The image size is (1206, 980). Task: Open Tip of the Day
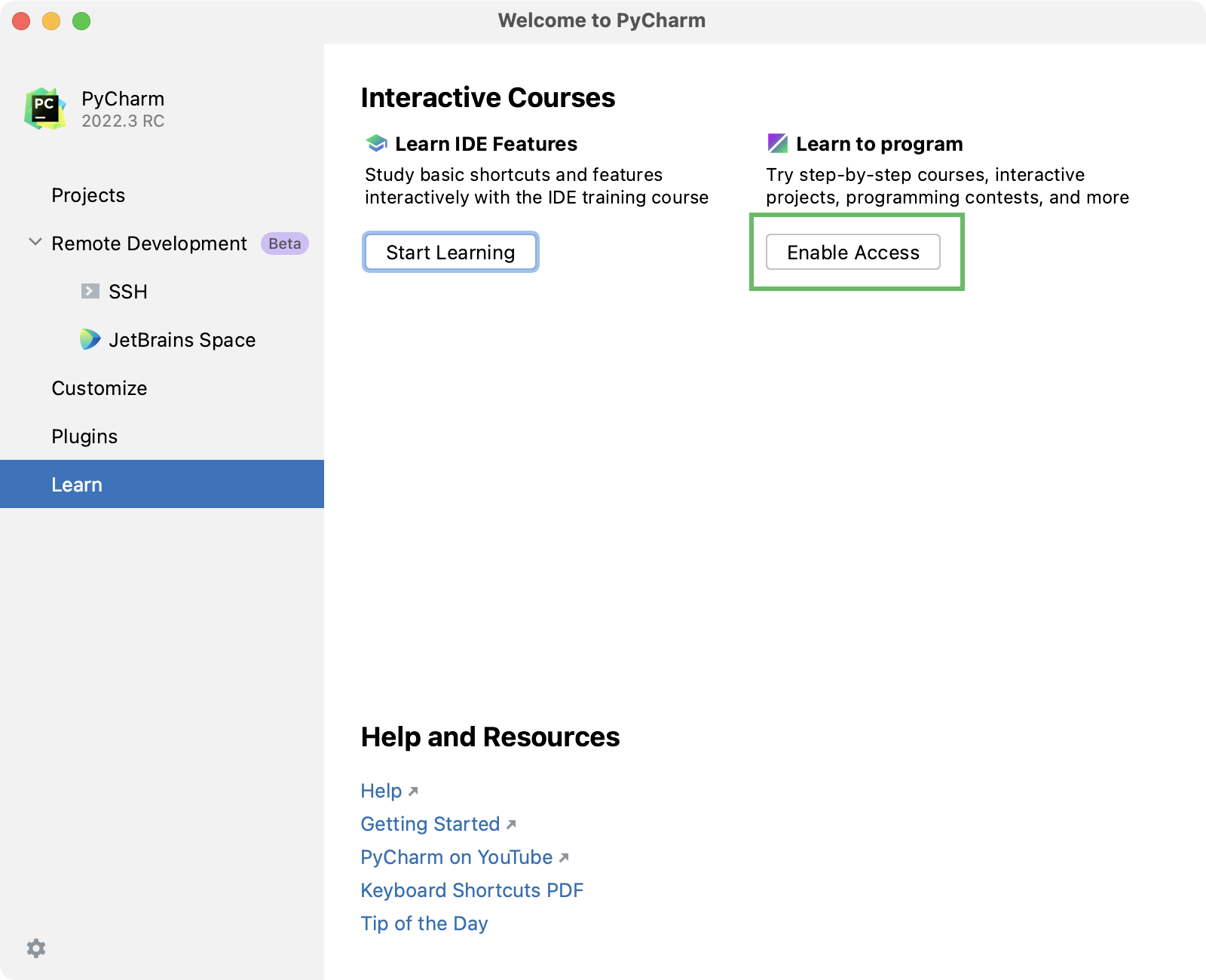[x=424, y=923]
